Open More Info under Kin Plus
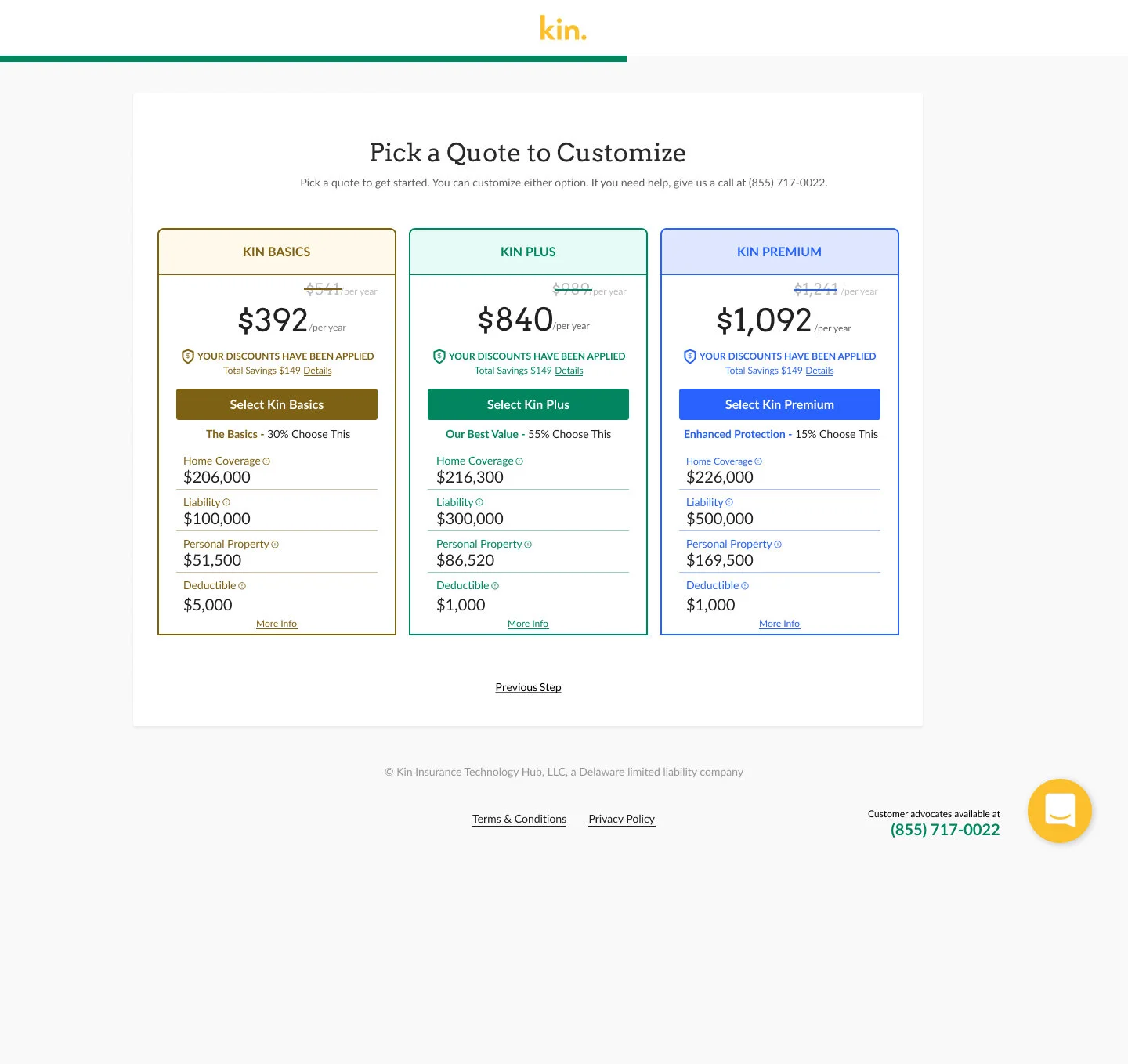1128x1064 pixels. [528, 624]
